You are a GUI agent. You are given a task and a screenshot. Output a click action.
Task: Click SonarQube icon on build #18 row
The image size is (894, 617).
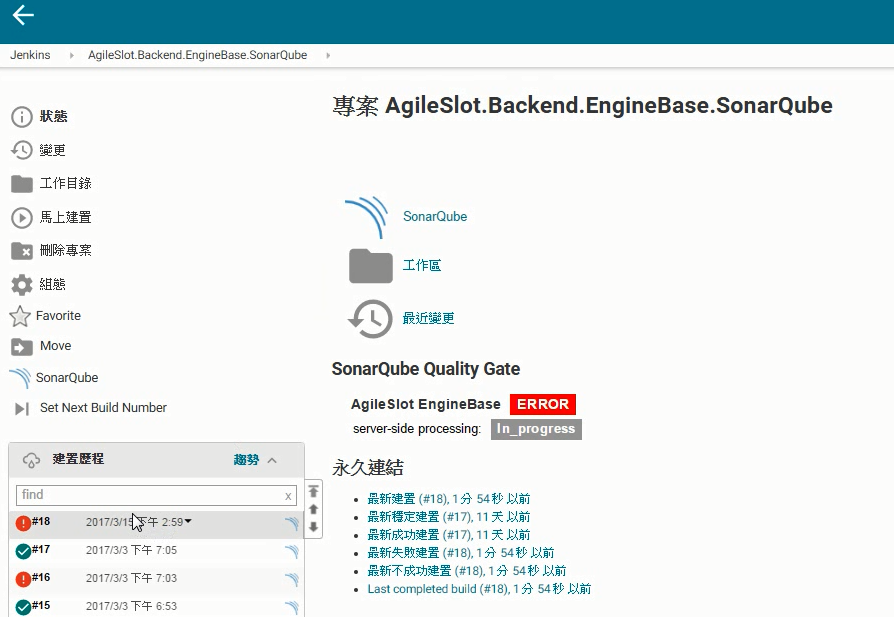pos(292,523)
